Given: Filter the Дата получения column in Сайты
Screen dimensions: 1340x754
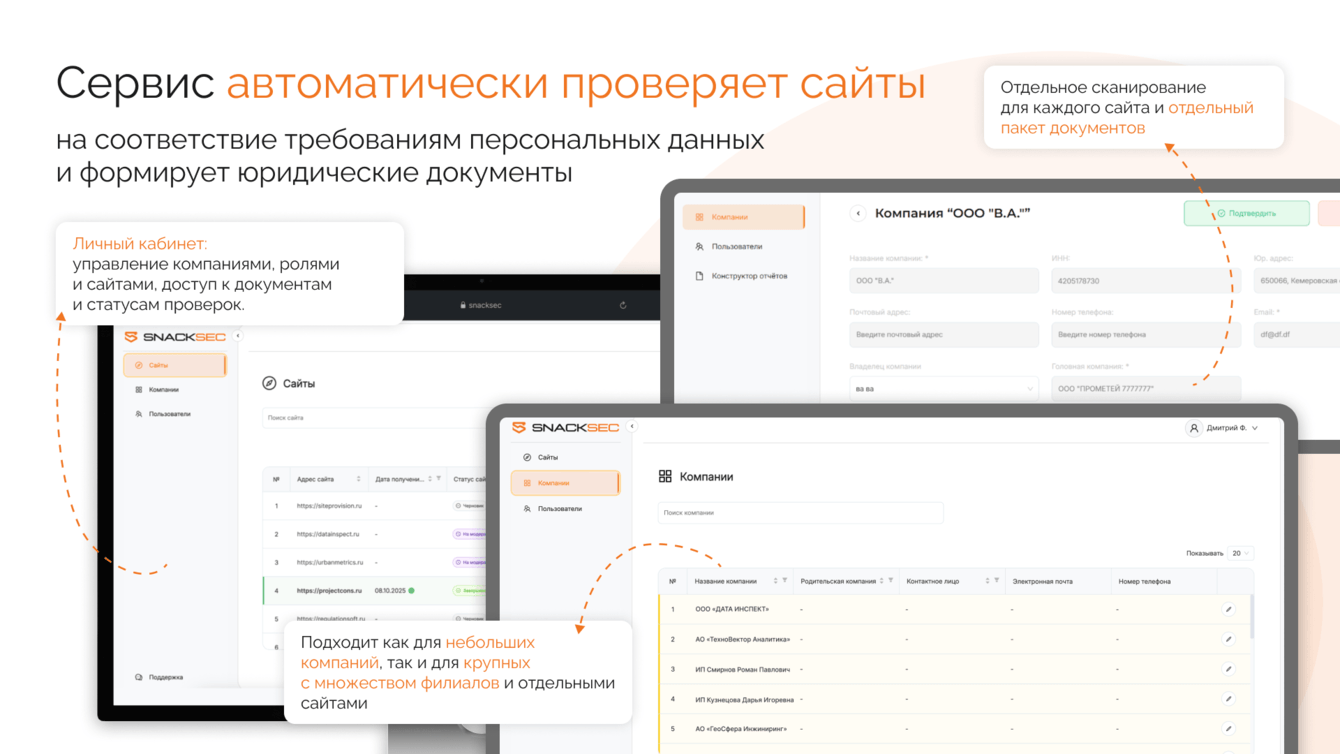Looking at the screenshot, I should 439,479.
